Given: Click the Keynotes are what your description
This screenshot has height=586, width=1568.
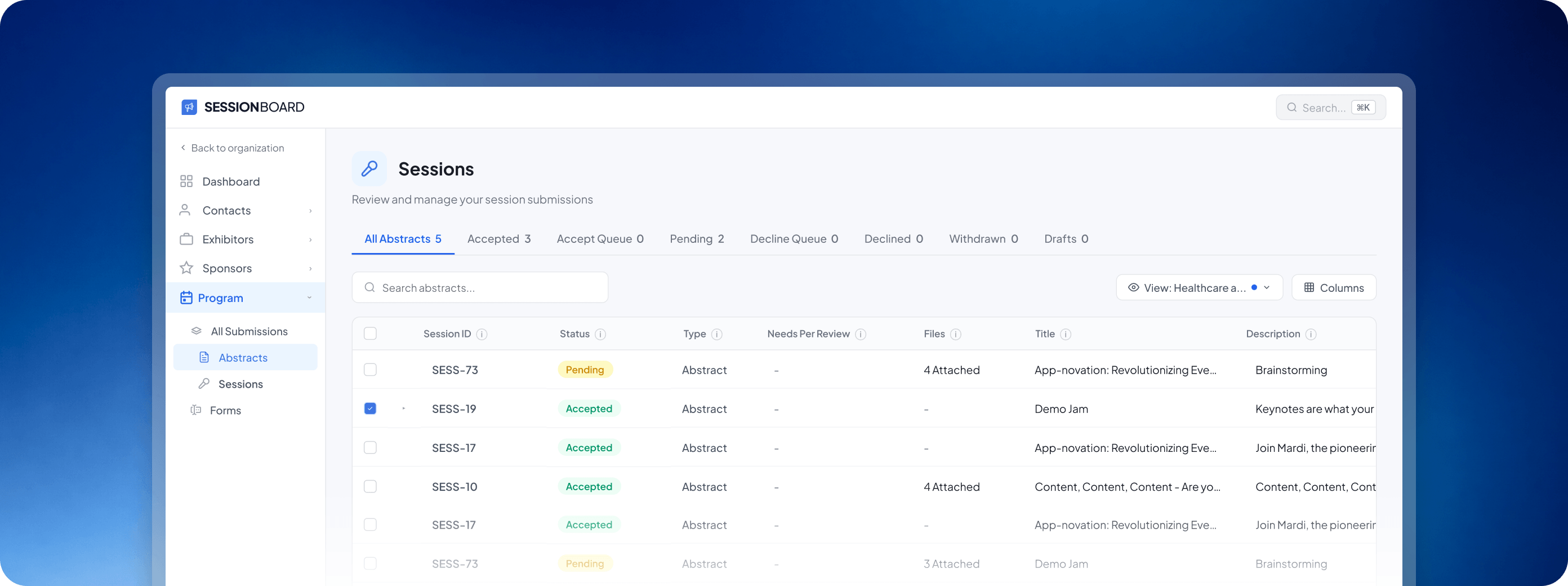Looking at the screenshot, I should [1315, 409].
